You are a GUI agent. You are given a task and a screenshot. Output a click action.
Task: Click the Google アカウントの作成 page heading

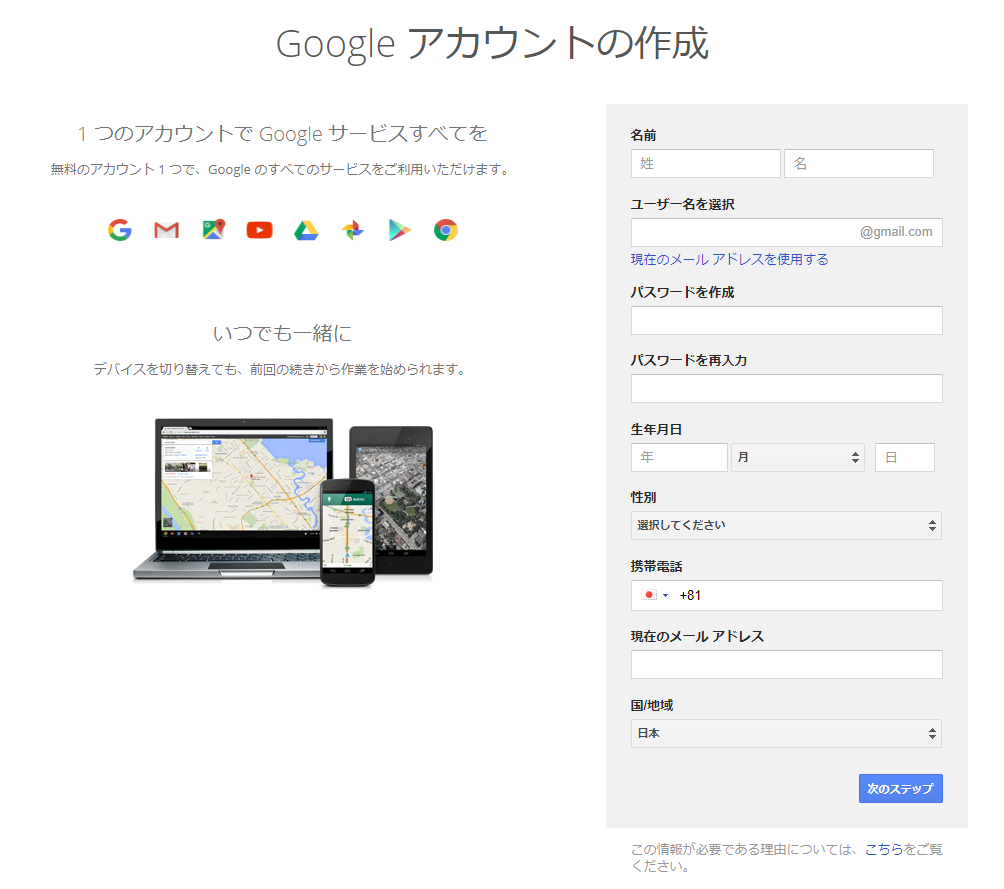tap(492, 44)
